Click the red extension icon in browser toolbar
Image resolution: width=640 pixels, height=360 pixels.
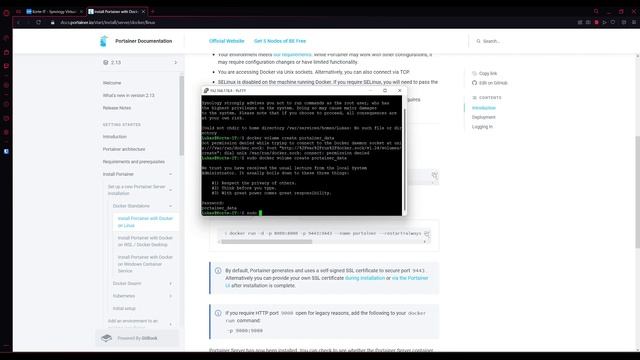(x=596, y=22)
